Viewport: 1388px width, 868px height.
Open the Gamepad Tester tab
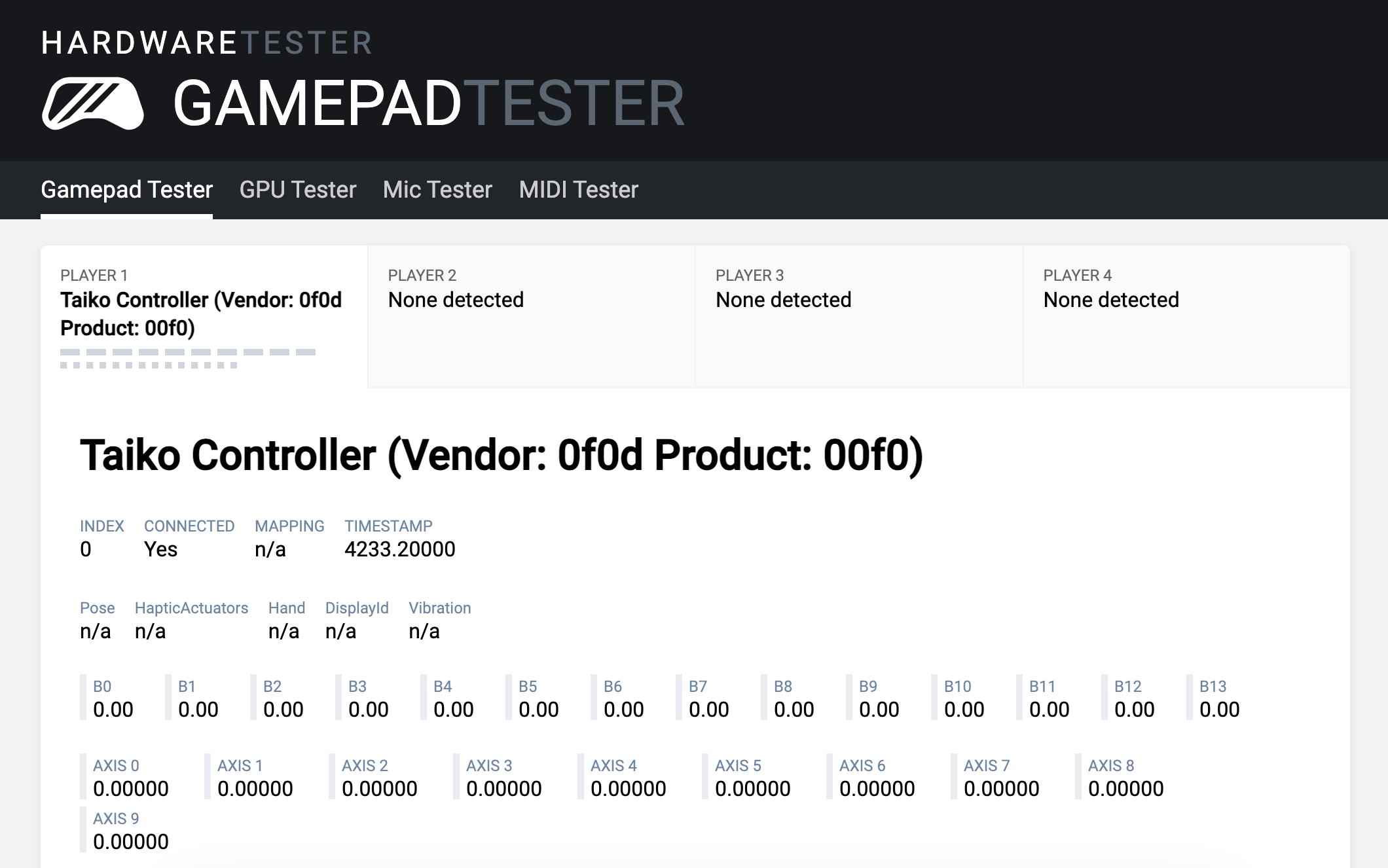tap(126, 190)
